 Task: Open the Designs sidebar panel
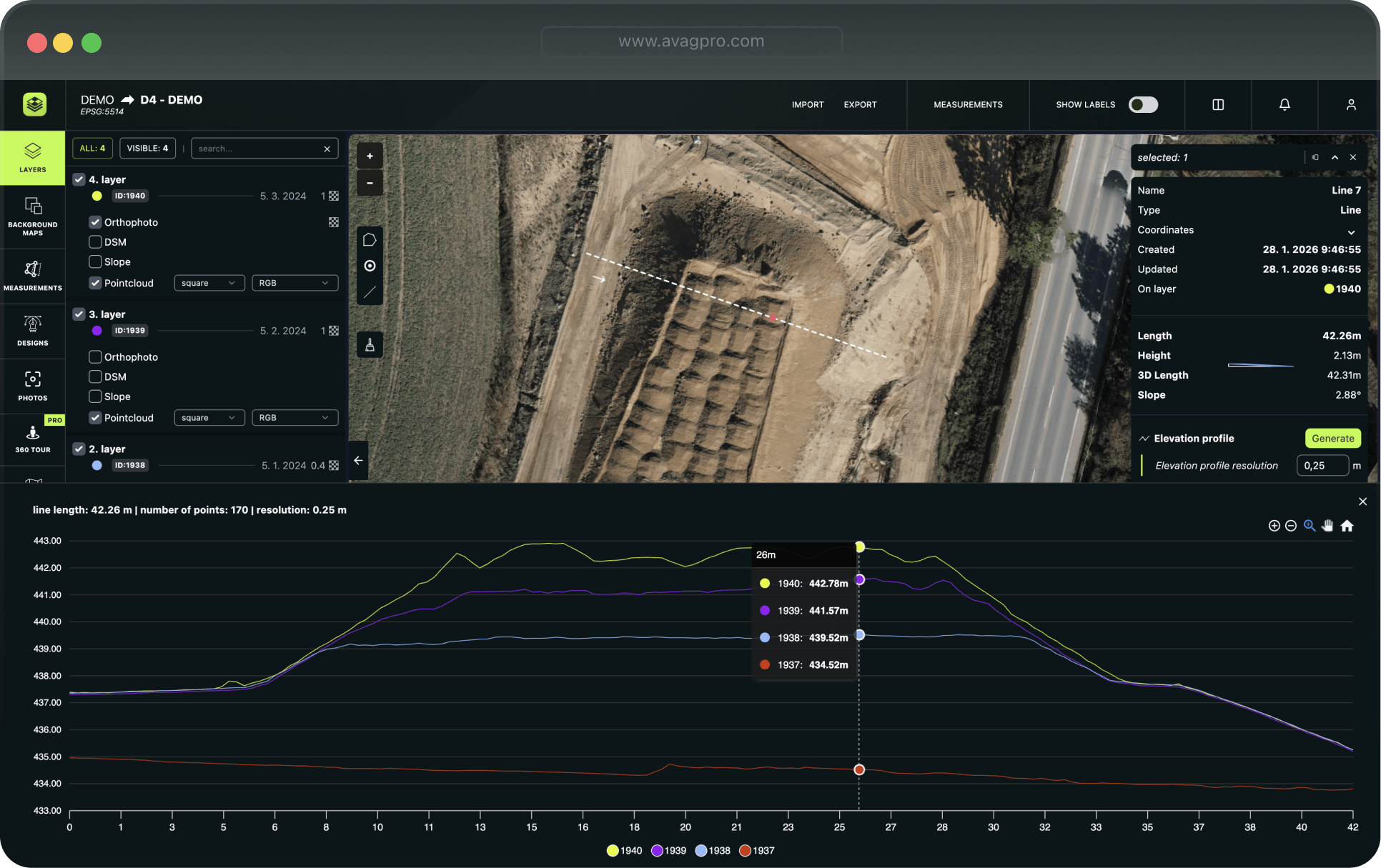33,331
